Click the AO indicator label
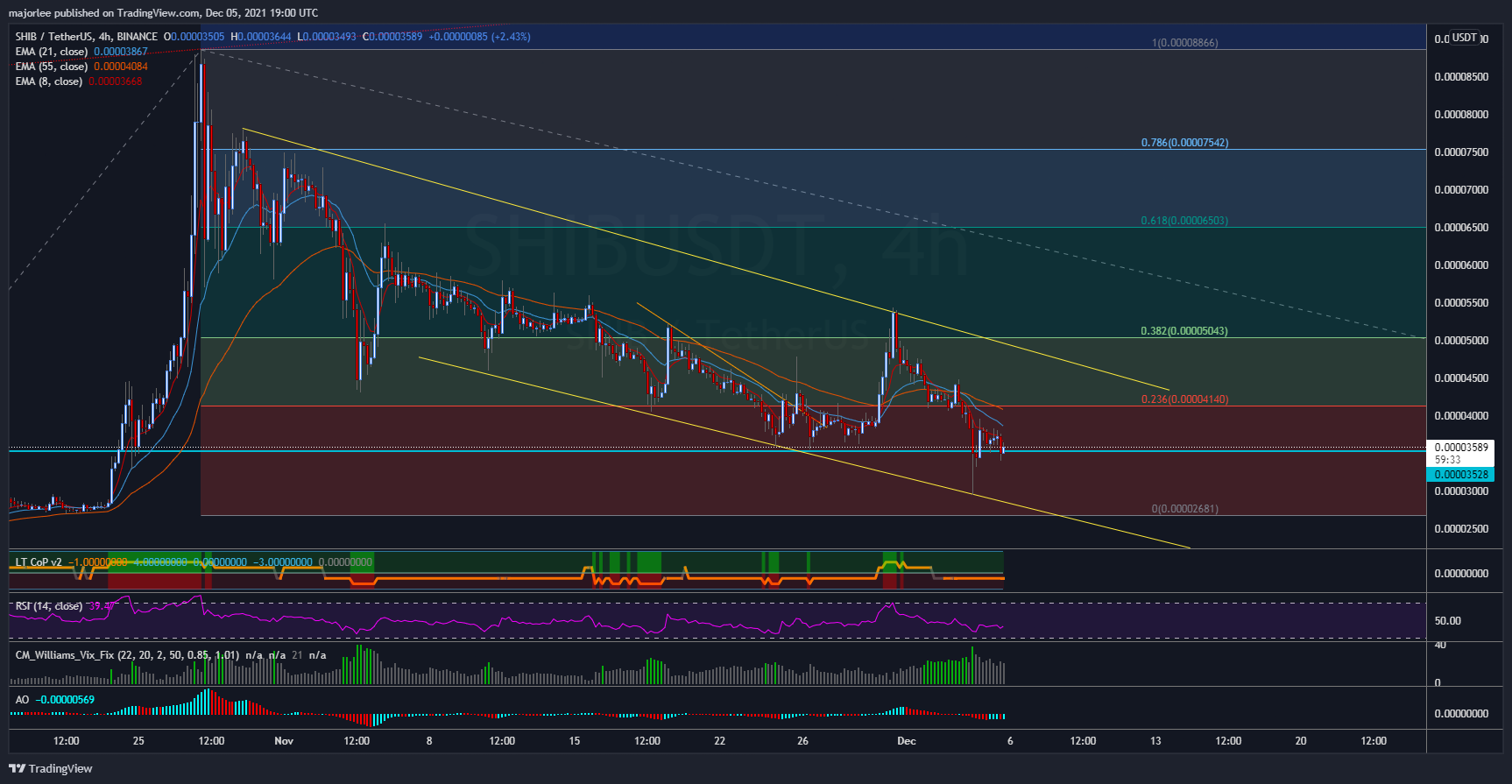The height and width of the screenshot is (784, 1512). click(x=23, y=700)
